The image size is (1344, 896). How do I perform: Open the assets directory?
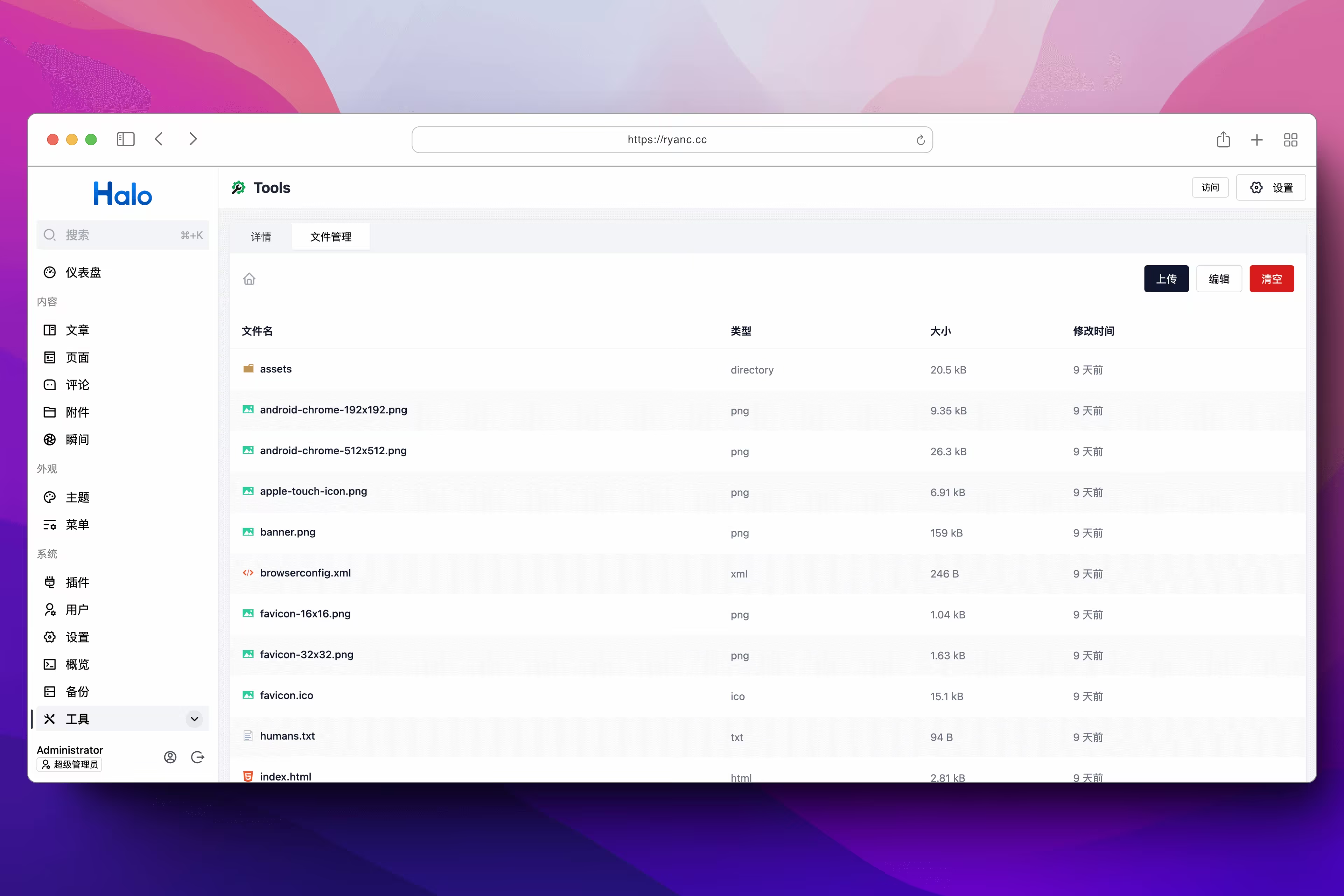(x=275, y=369)
